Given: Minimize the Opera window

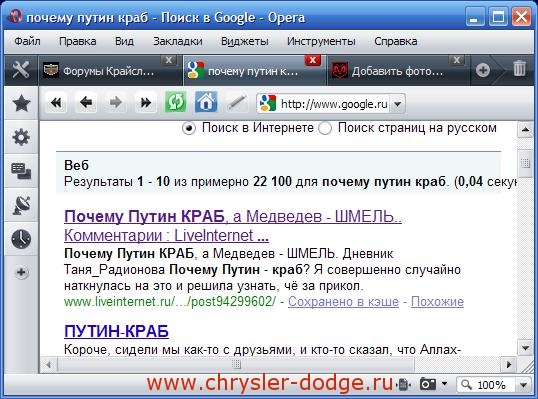Looking at the screenshot, I should [475, 16].
